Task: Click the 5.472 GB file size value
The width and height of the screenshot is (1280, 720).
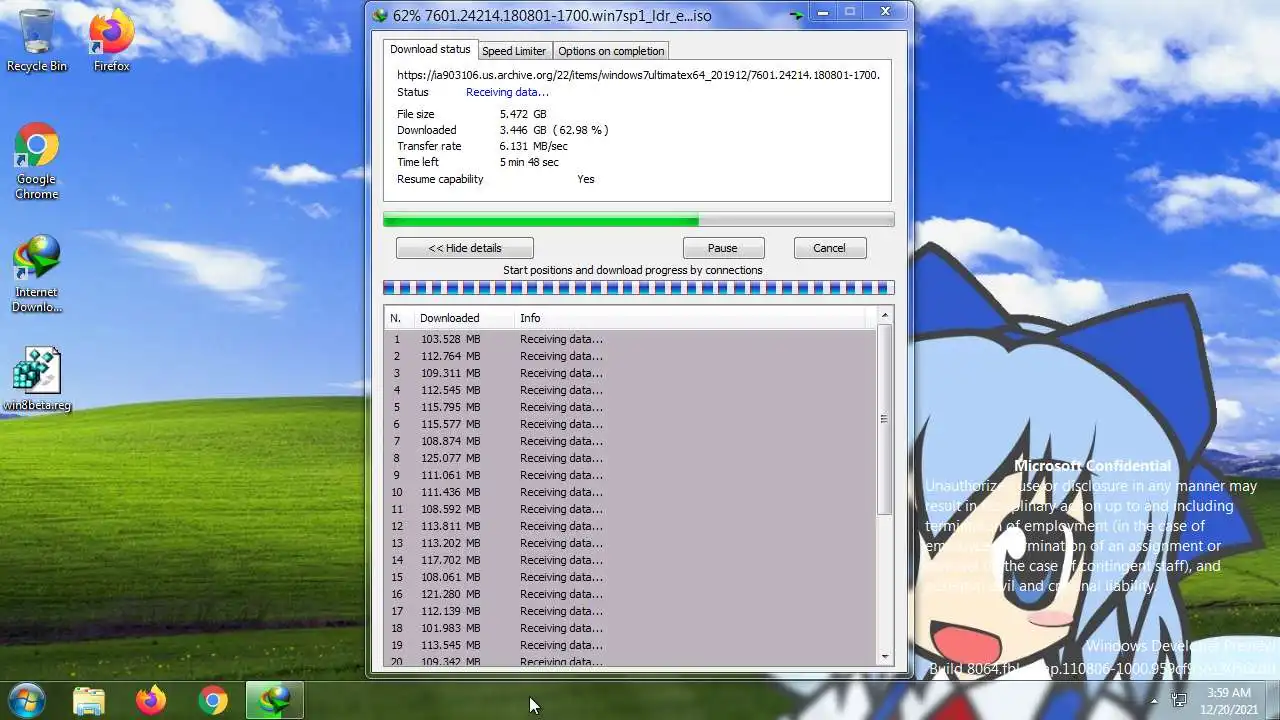Action: click(x=523, y=114)
